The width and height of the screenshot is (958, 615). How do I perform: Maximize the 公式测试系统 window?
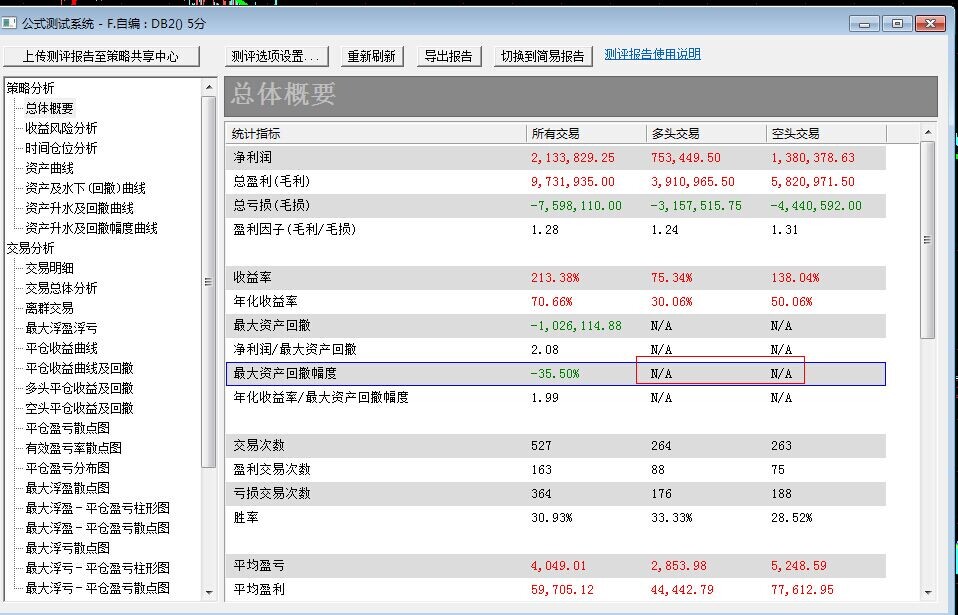[x=898, y=24]
